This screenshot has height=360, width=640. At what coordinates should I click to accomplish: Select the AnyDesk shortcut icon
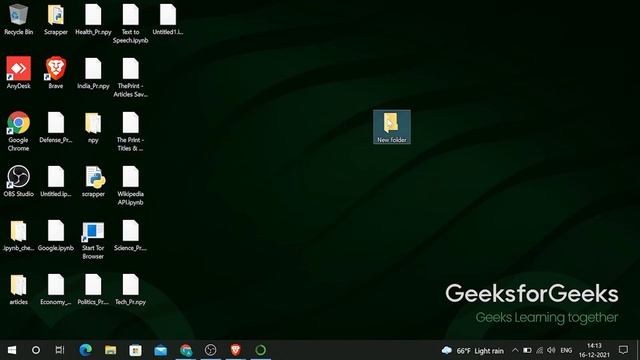(x=18, y=73)
